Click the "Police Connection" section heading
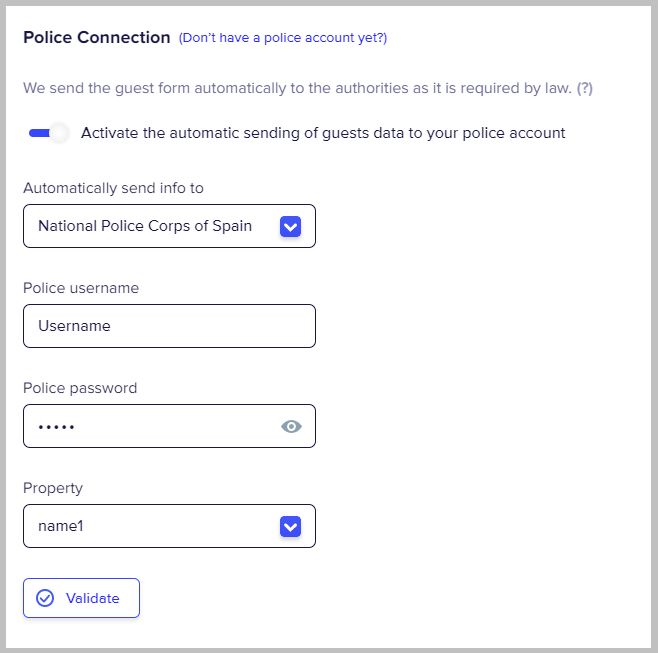658x653 pixels. pyautogui.click(x=97, y=38)
